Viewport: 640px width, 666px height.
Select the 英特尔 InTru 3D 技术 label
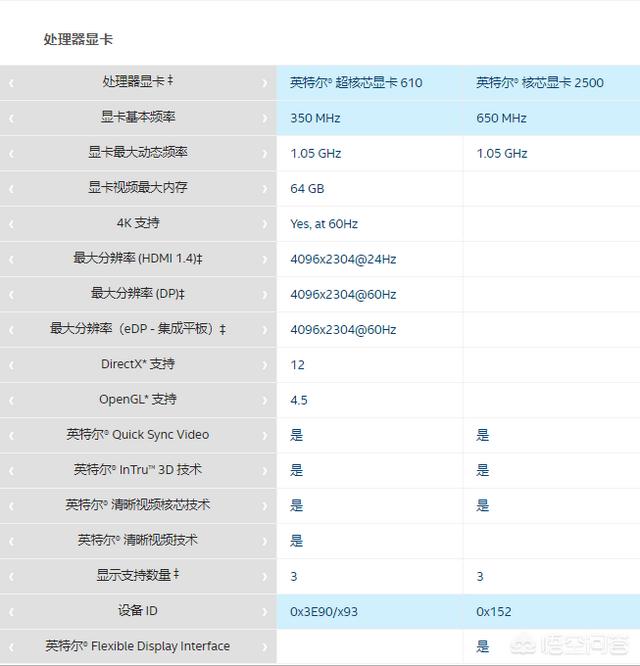138,470
